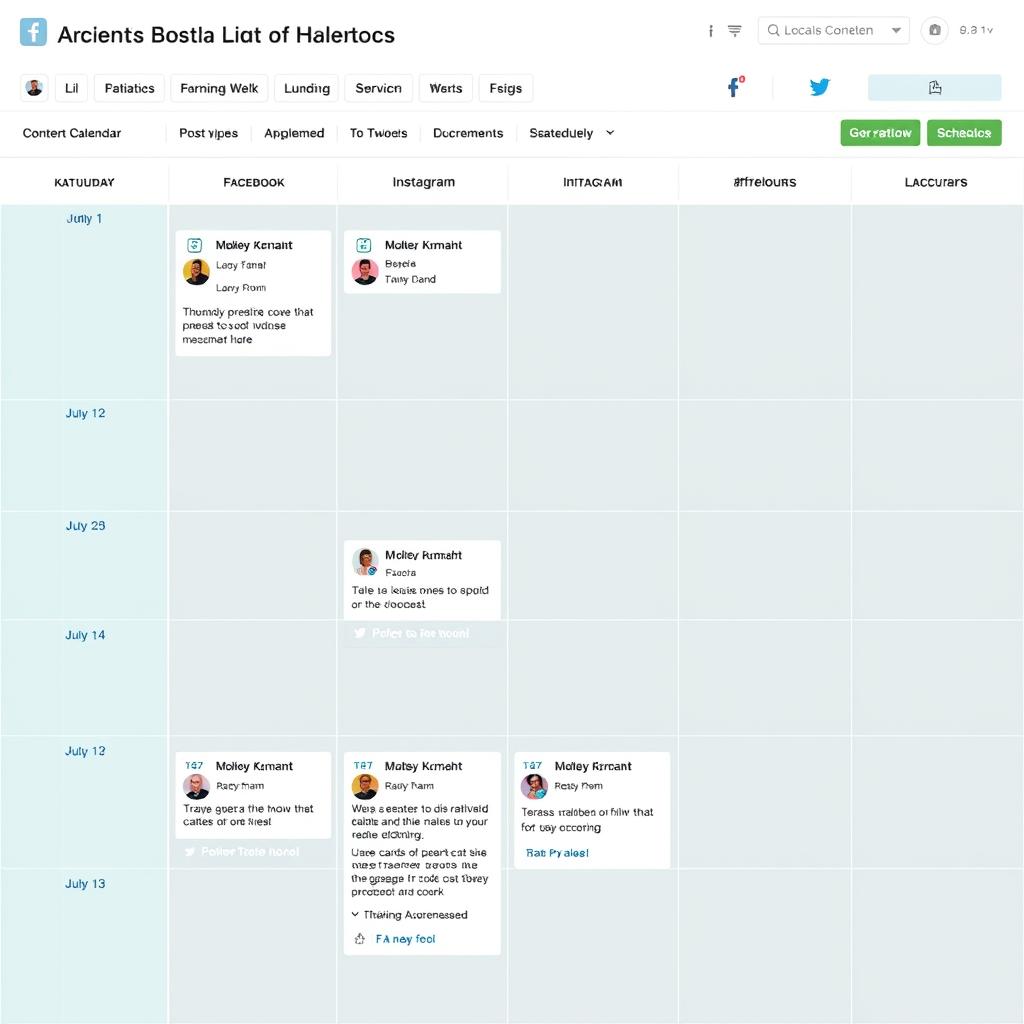Collapse the Thating Acorenessed section
Viewport: 1024px width, 1024px height.
pos(410,915)
